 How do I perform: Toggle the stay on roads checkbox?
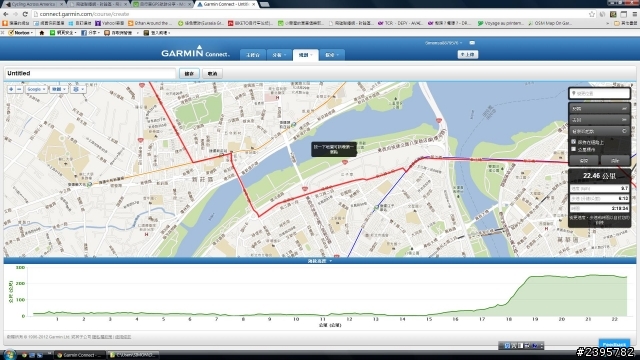coord(573,142)
